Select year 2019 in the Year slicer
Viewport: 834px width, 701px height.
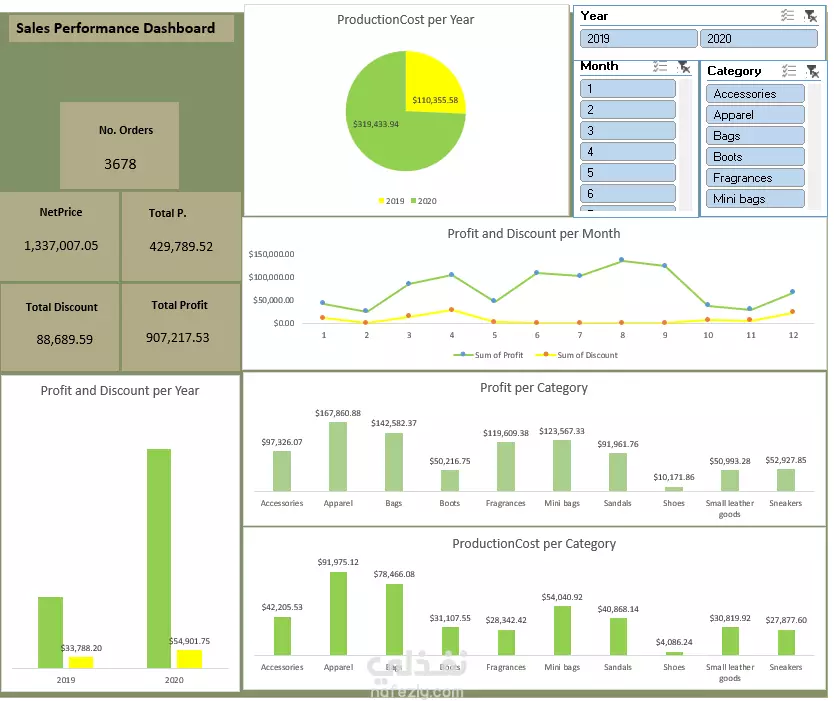(x=639, y=39)
